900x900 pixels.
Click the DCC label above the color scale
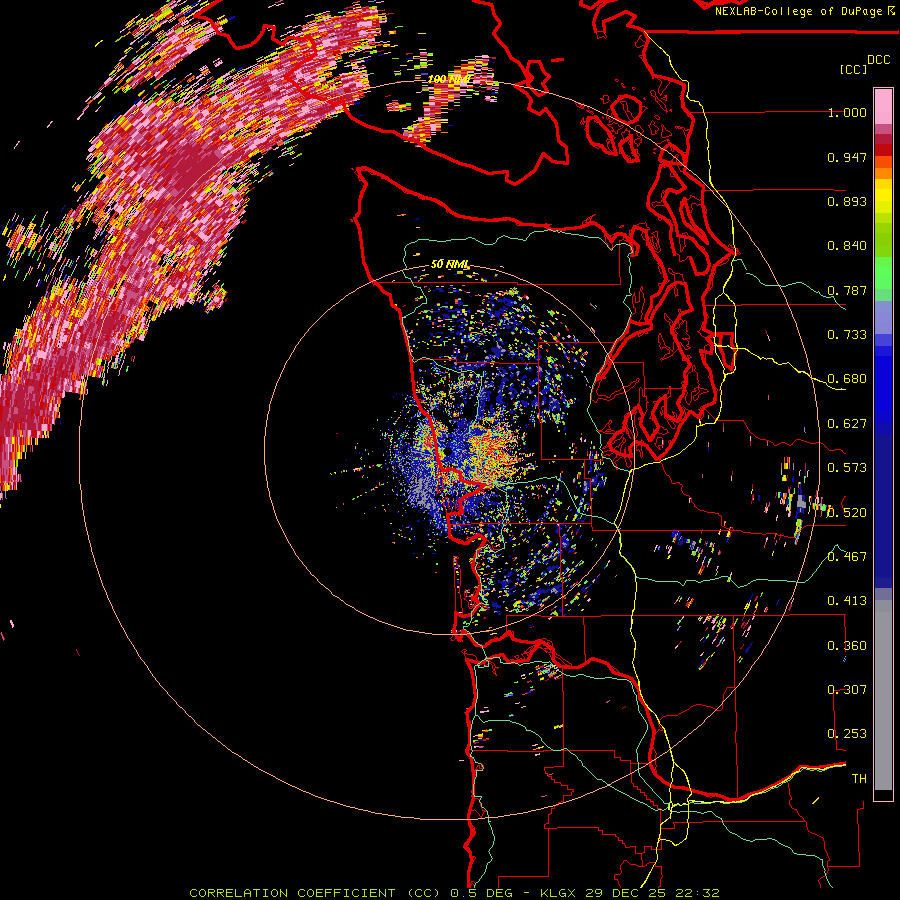[x=878, y=60]
